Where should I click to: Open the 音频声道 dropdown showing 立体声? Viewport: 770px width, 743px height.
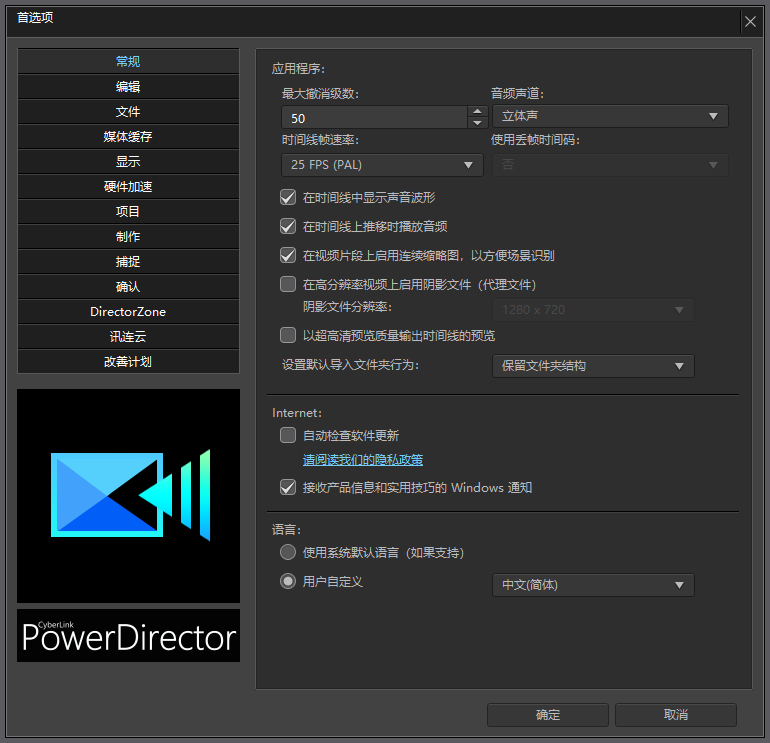[610, 116]
